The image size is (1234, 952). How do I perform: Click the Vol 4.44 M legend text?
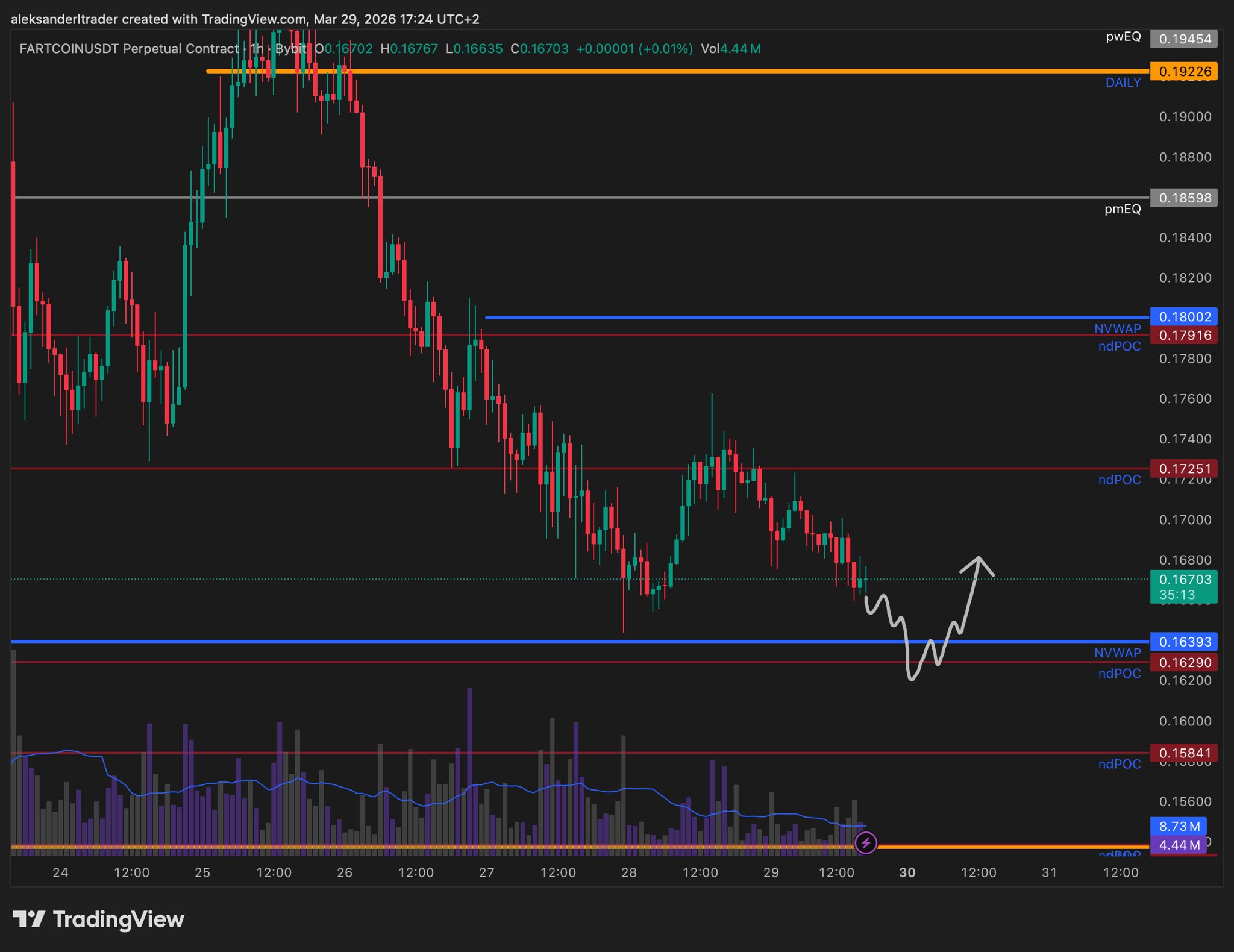pyautogui.click(x=730, y=49)
